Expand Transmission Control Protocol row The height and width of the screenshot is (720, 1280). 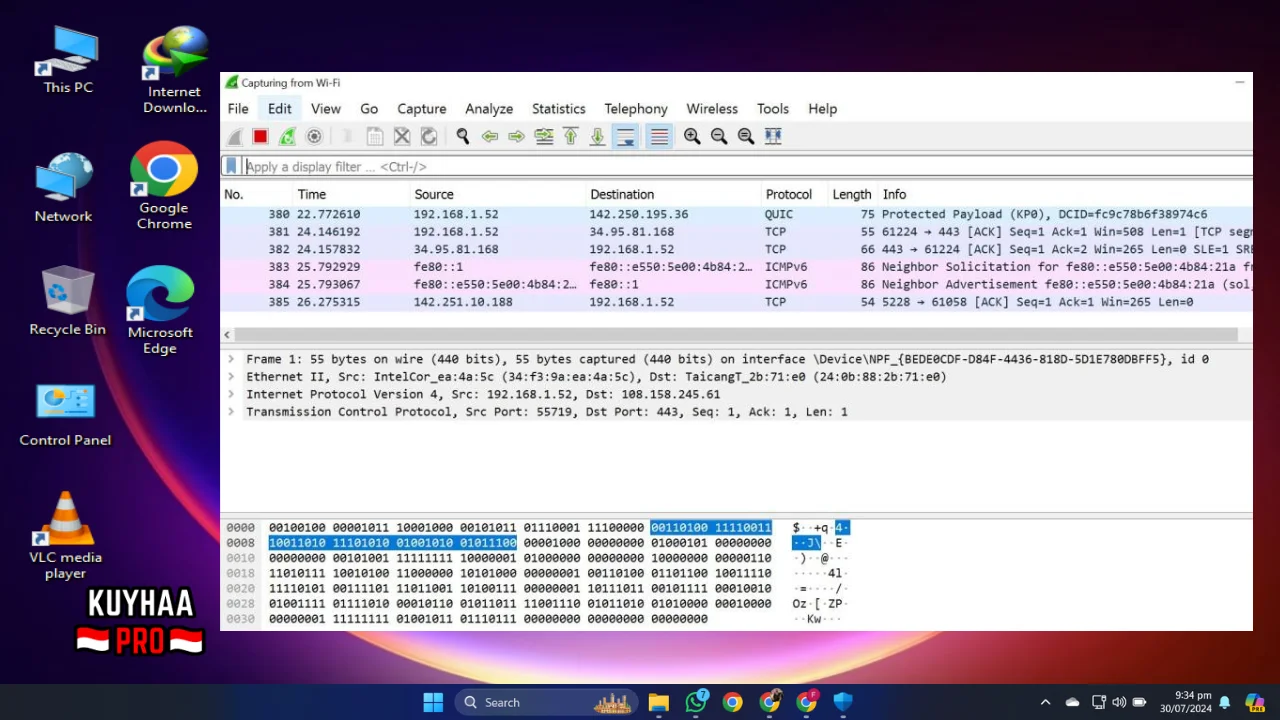point(231,412)
